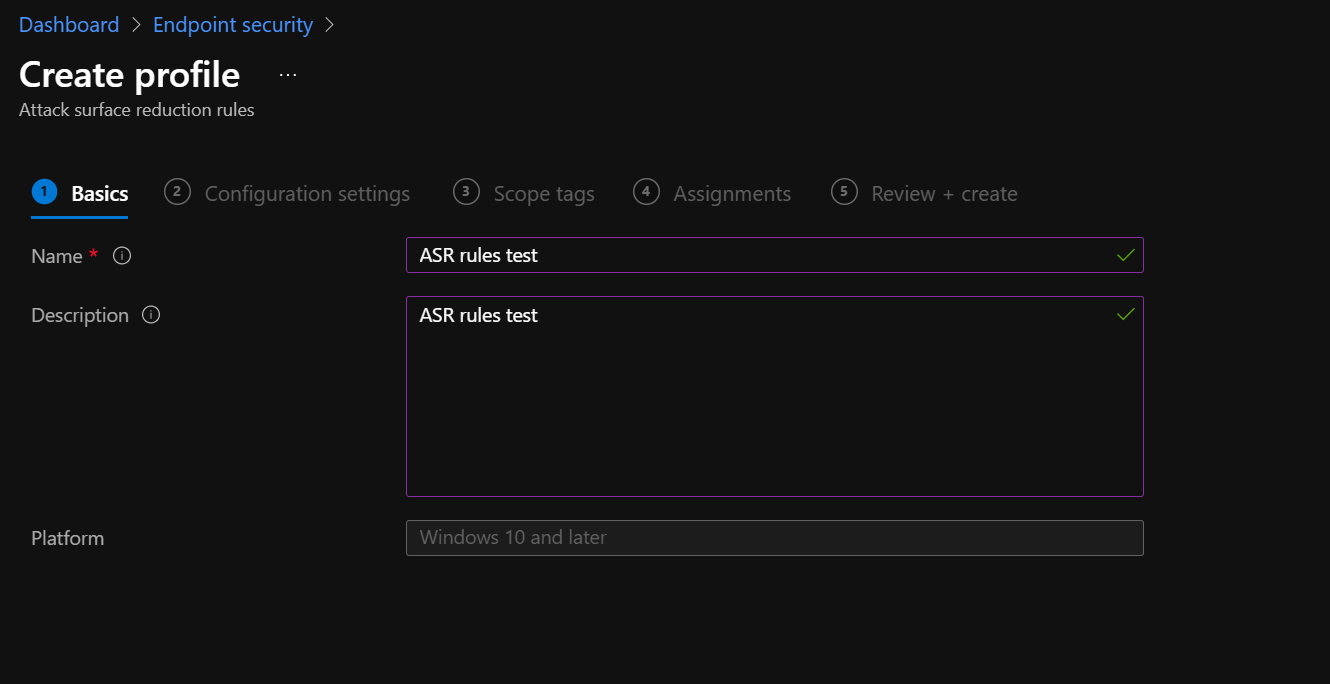Click the green checkmark on the Description field
Screen dimensions: 1330x684
(1125, 313)
